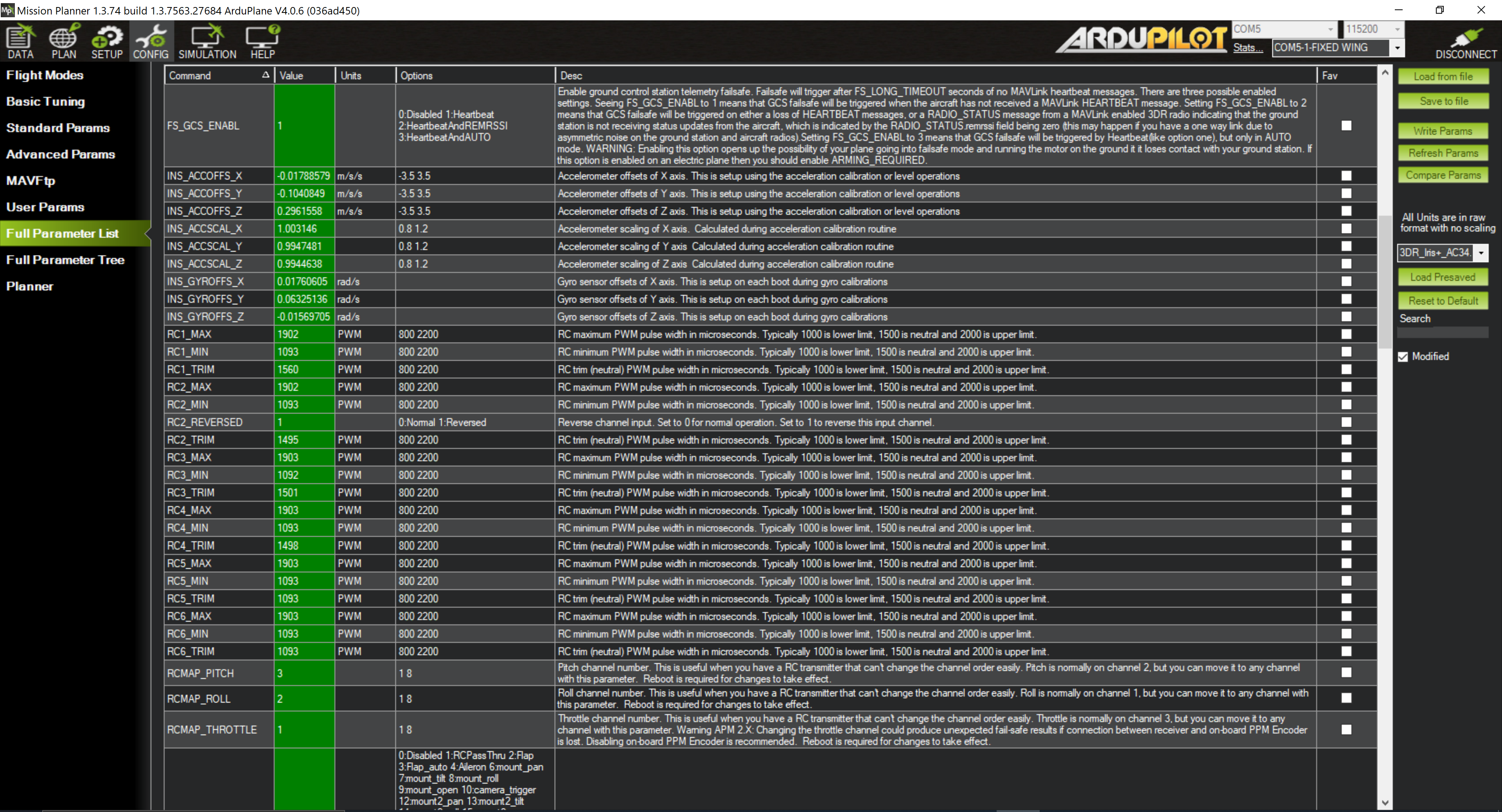
Task: Click the parameter Search field
Action: click(1443, 333)
